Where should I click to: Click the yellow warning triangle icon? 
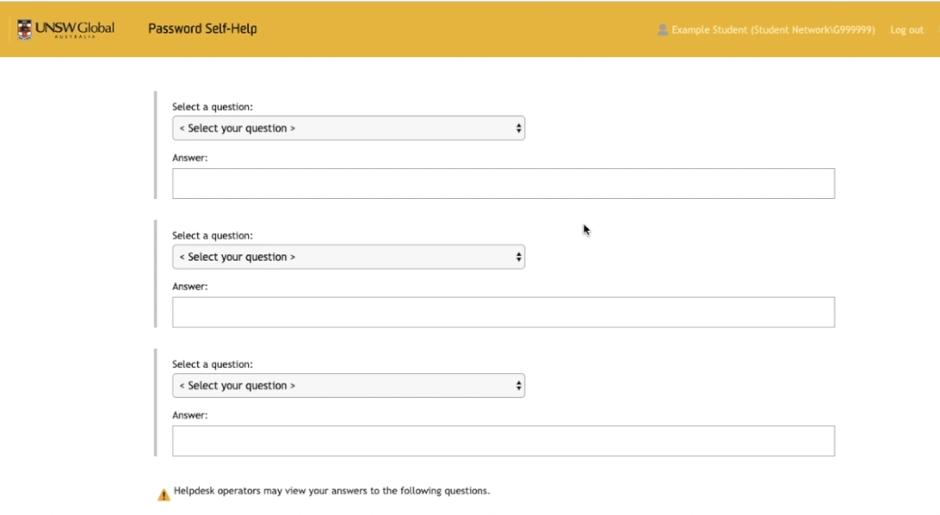tap(164, 494)
